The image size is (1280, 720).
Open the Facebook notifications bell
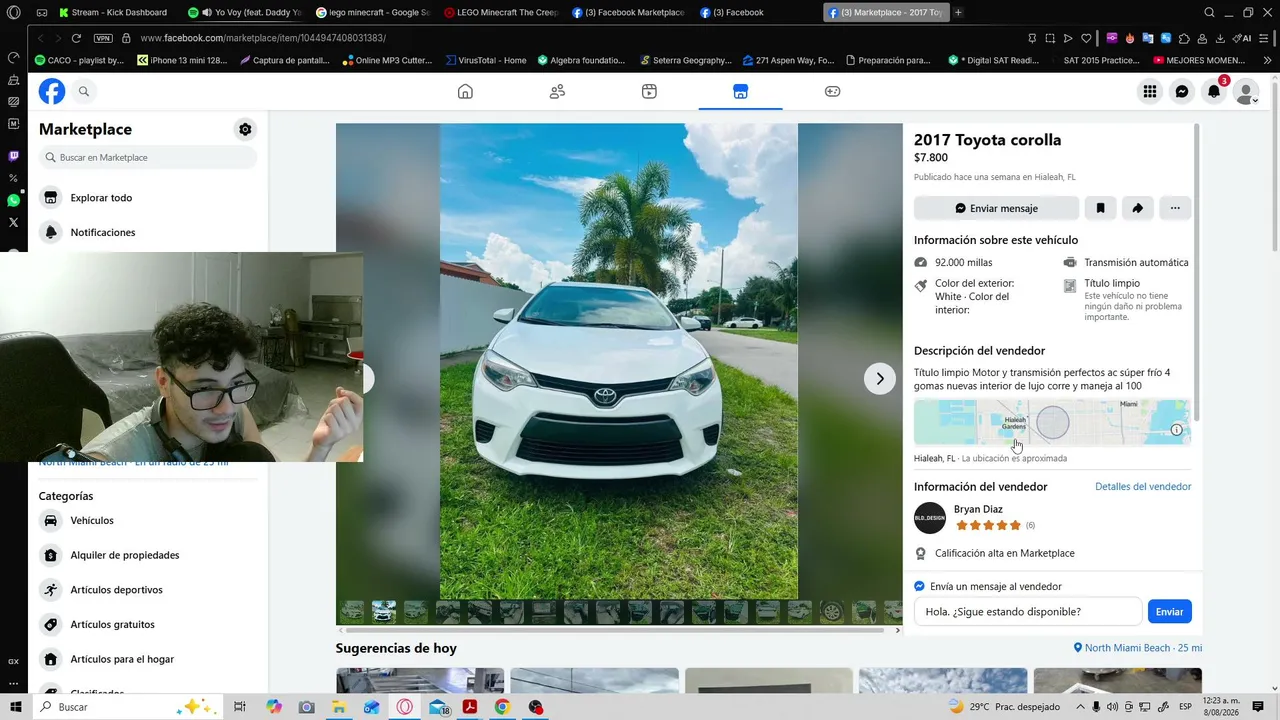pos(1214,92)
